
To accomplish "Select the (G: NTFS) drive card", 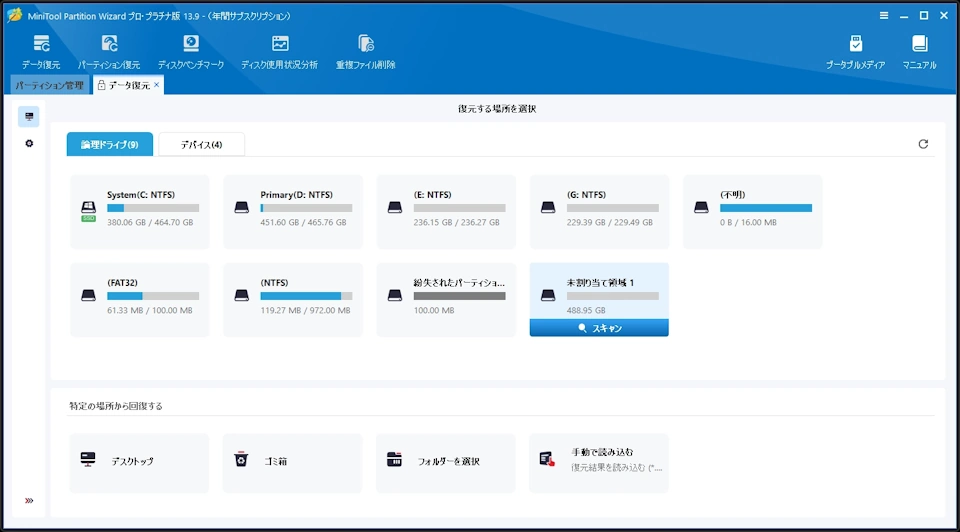I will click(599, 212).
